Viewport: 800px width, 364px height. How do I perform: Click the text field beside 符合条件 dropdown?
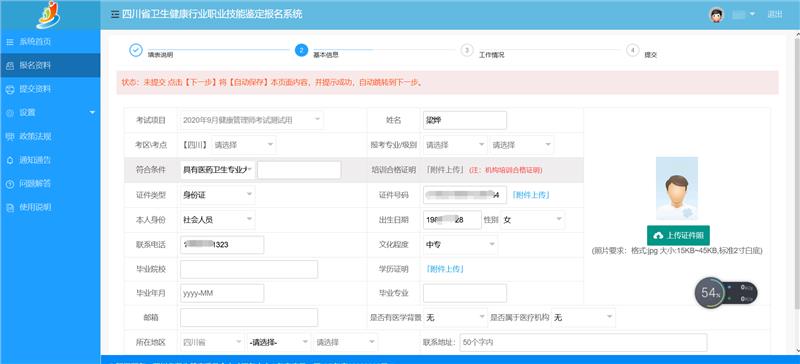[x=299, y=170]
